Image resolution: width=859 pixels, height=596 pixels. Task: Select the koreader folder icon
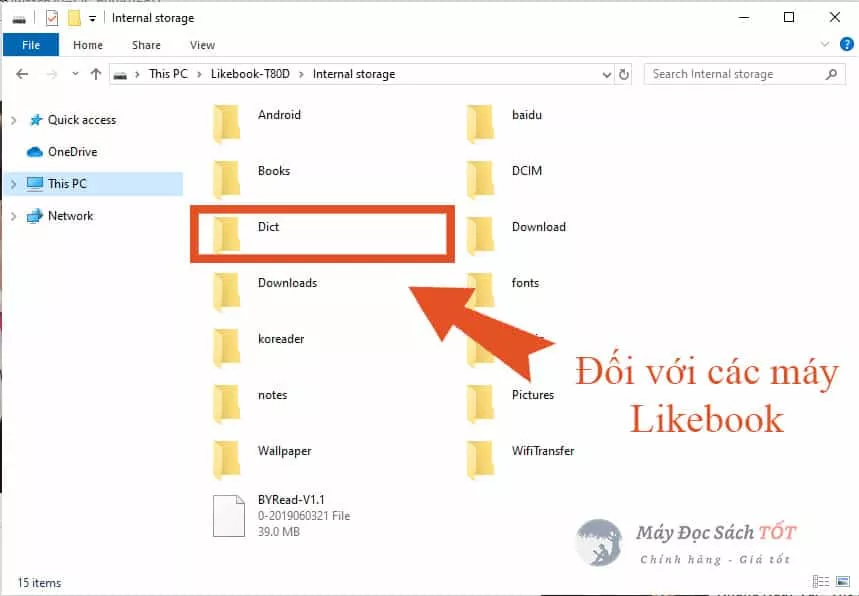[x=226, y=348]
